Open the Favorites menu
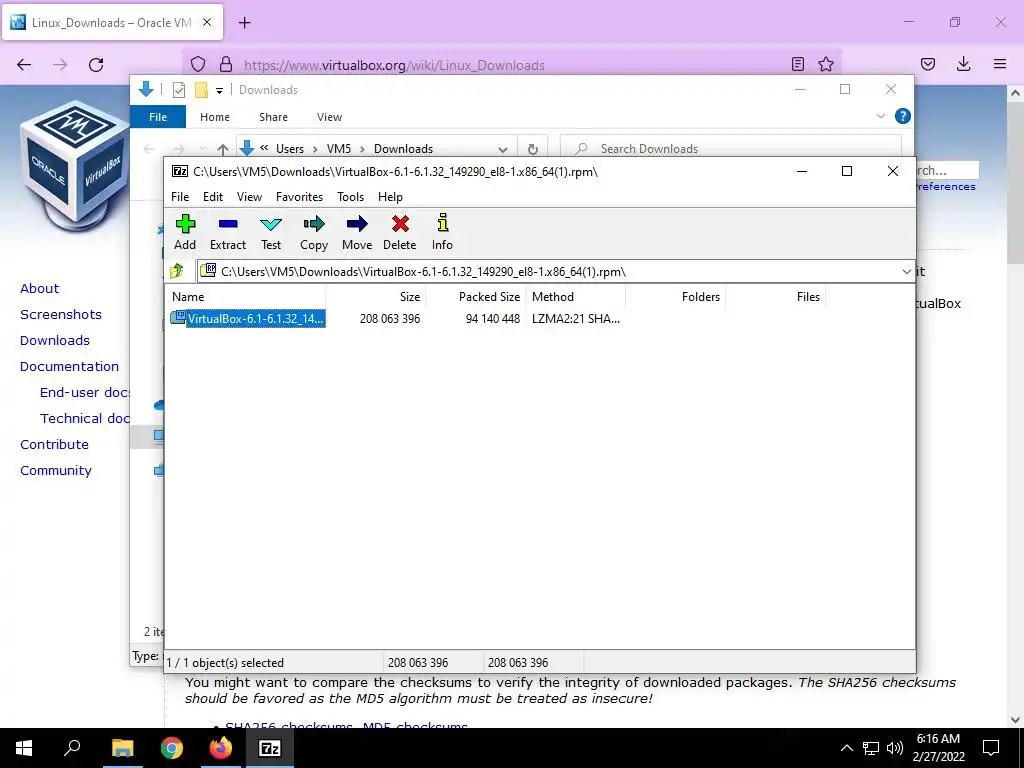 (x=299, y=197)
